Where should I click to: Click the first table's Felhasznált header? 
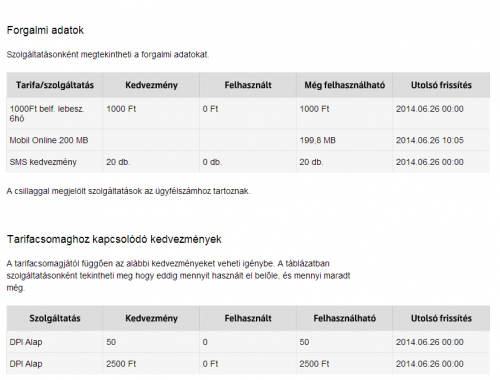pyautogui.click(x=248, y=85)
